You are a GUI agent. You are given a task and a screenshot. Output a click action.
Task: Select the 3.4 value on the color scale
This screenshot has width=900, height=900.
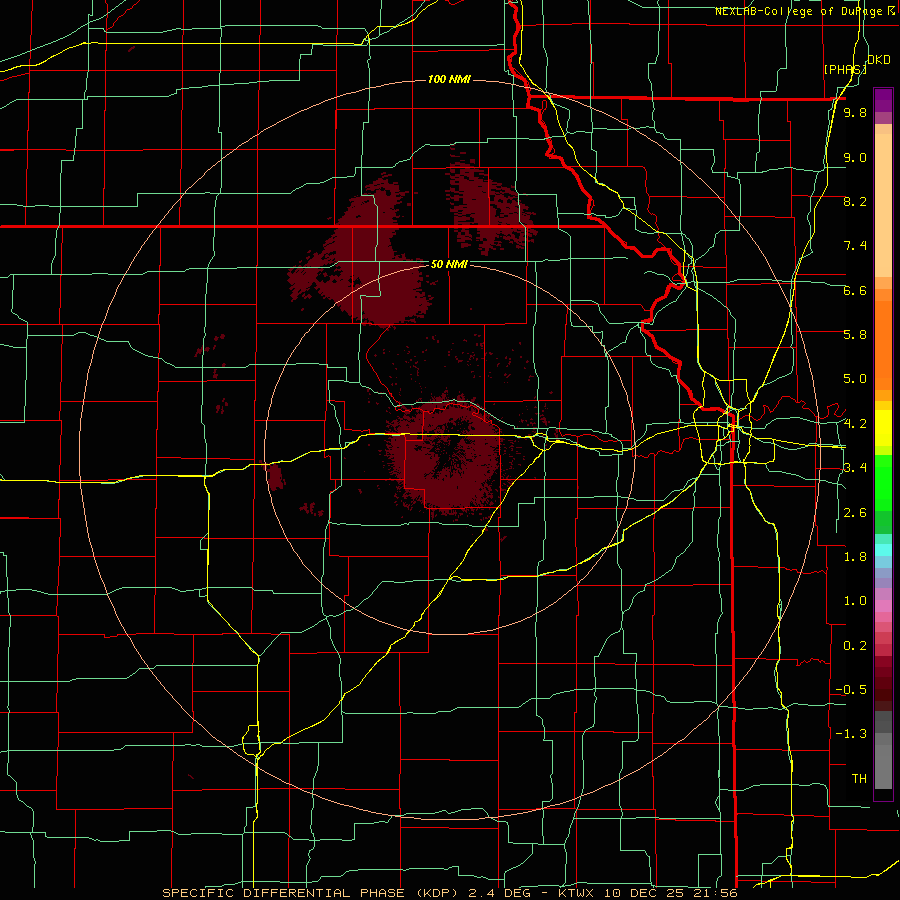pyautogui.click(x=855, y=468)
